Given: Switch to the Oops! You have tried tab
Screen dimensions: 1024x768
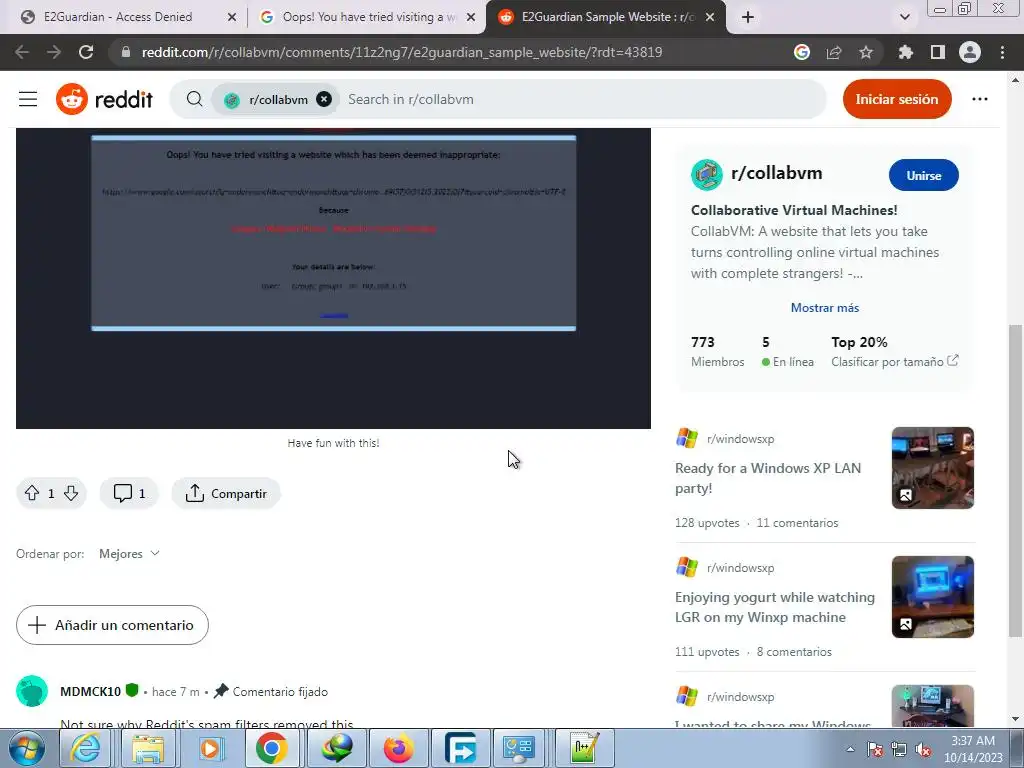Looking at the screenshot, I should click(369, 17).
